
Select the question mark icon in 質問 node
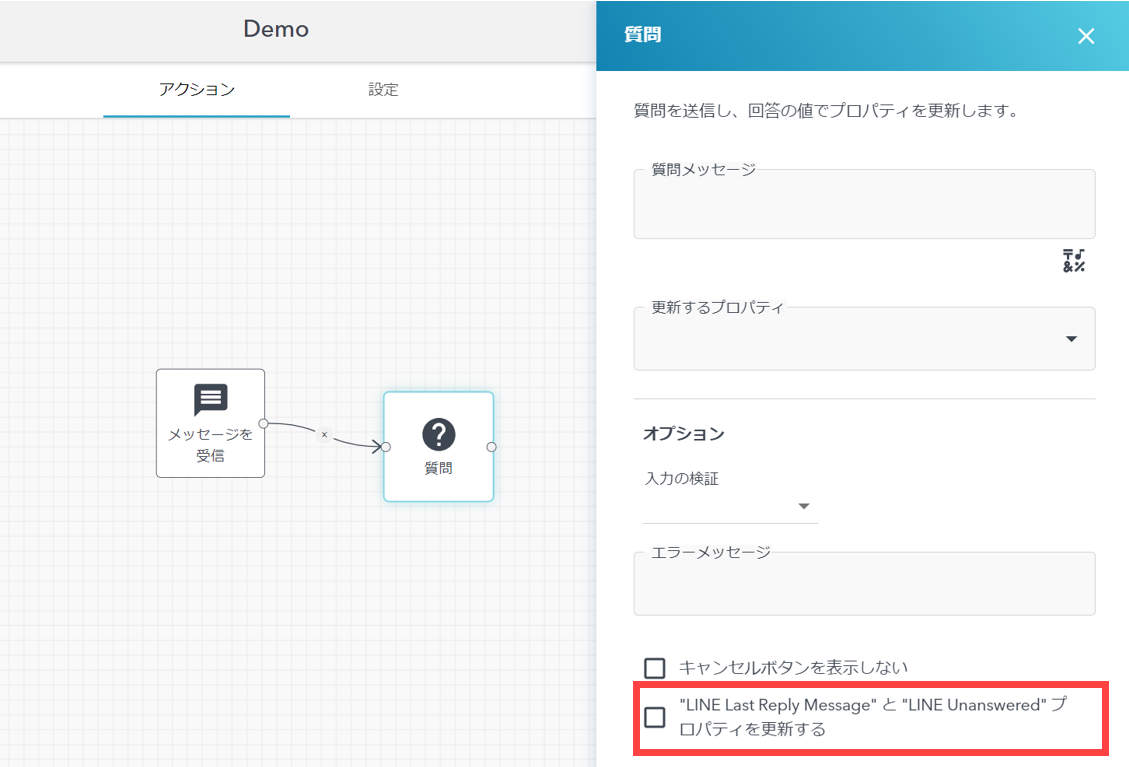tap(438, 434)
